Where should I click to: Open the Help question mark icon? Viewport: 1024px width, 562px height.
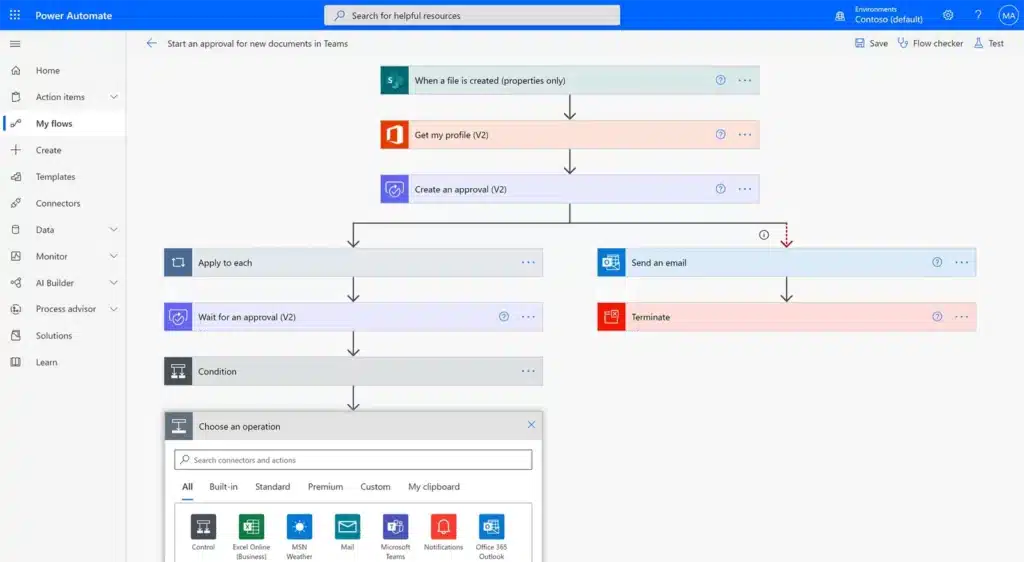tap(978, 15)
